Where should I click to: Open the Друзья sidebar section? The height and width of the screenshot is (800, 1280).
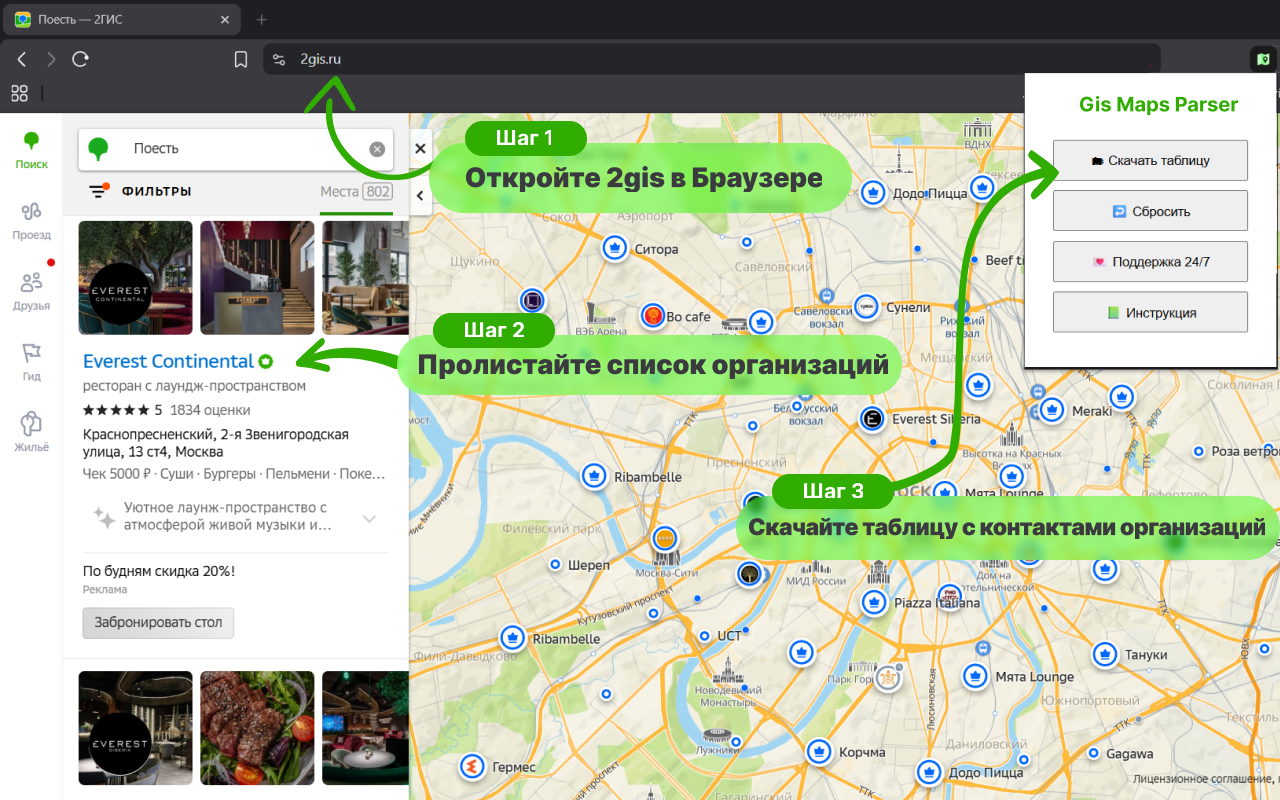point(31,292)
